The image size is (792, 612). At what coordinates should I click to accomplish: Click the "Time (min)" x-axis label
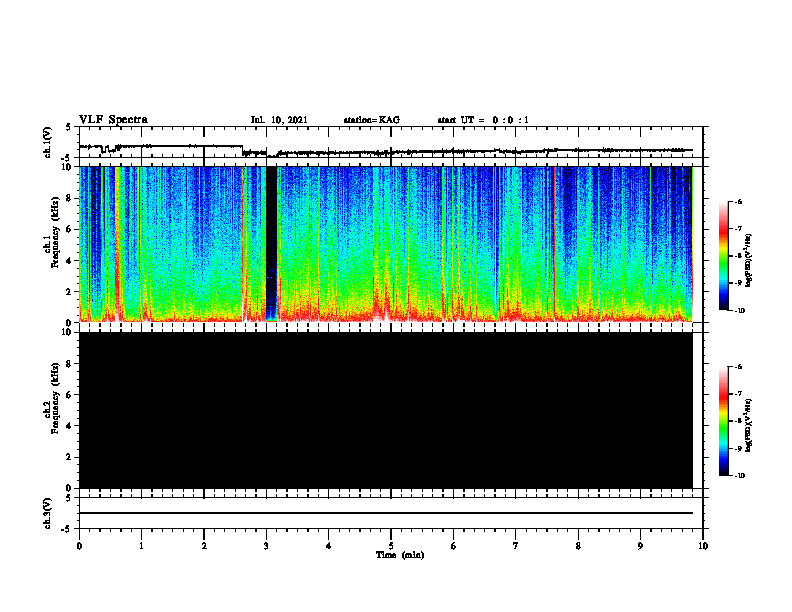[400, 555]
